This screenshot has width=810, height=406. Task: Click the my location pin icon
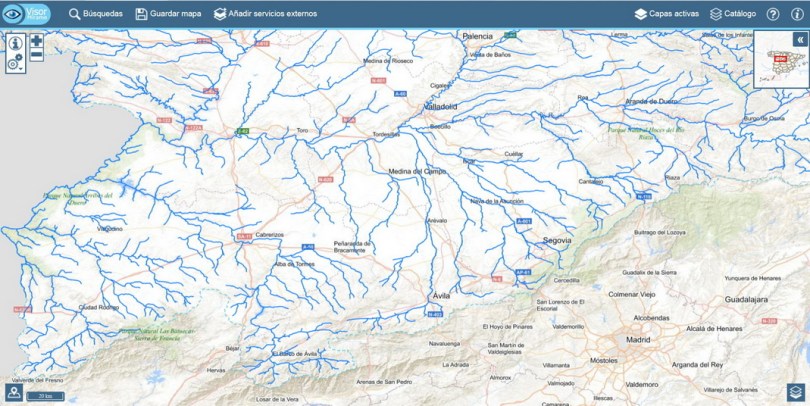(x=13, y=392)
